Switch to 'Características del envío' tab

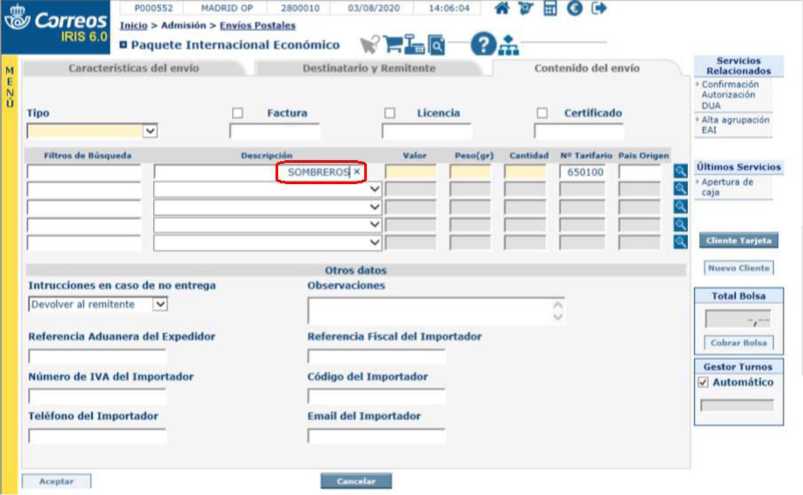[x=133, y=68]
